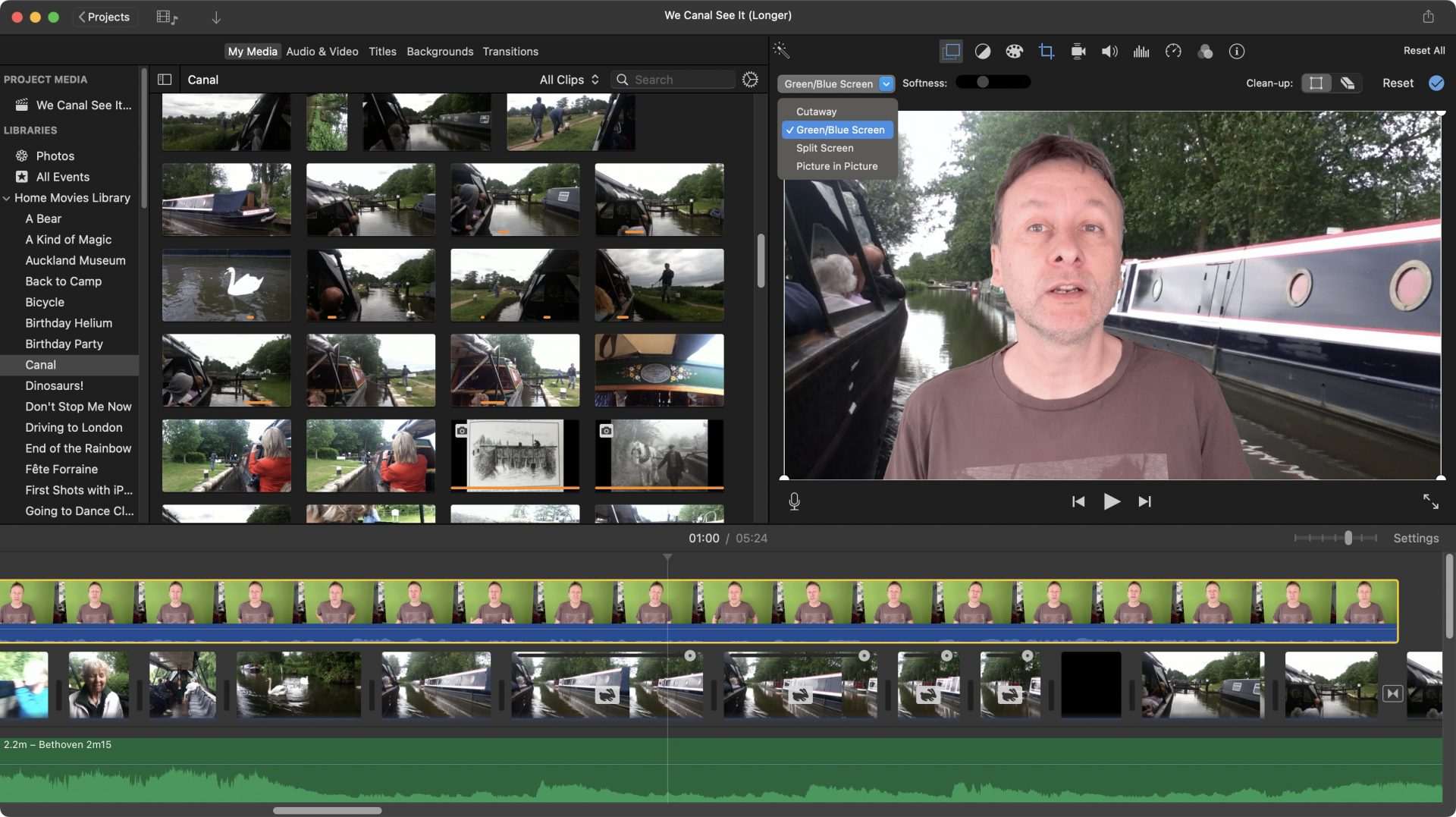
Task: Click the Voiceover microphone icon
Action: 793,501
